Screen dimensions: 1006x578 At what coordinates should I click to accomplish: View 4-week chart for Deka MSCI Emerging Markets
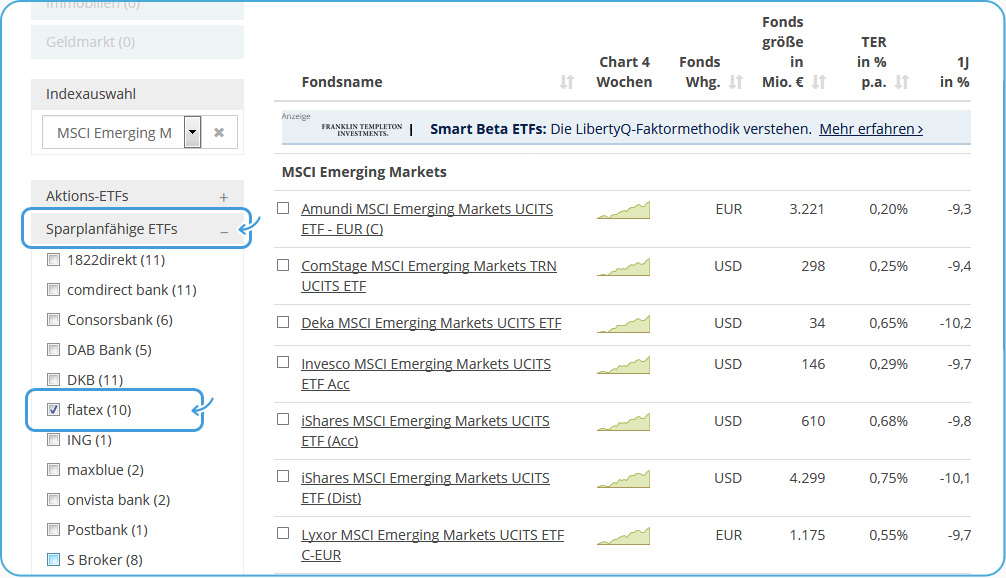pyautogui.click(x=624, y=324)
